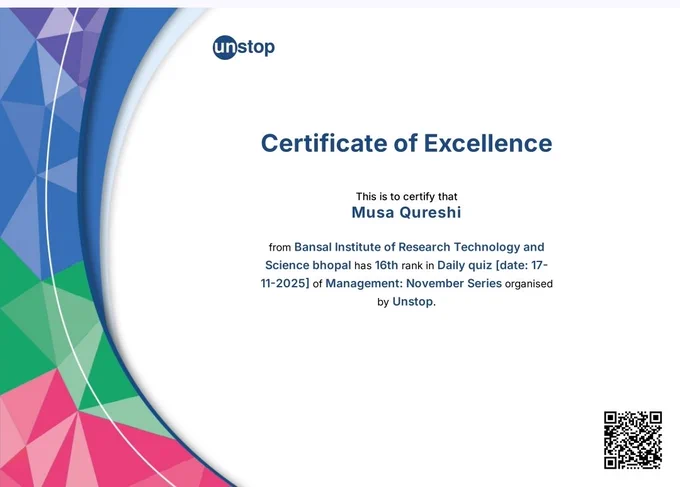Screen dimensions: 680x487
Task: Select the Certificate of Excellence heading
Action: pyautogui.click(x=406, y=143)
